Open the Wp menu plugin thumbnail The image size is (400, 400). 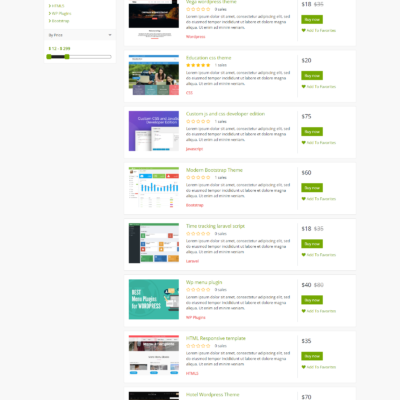(154, 299)
